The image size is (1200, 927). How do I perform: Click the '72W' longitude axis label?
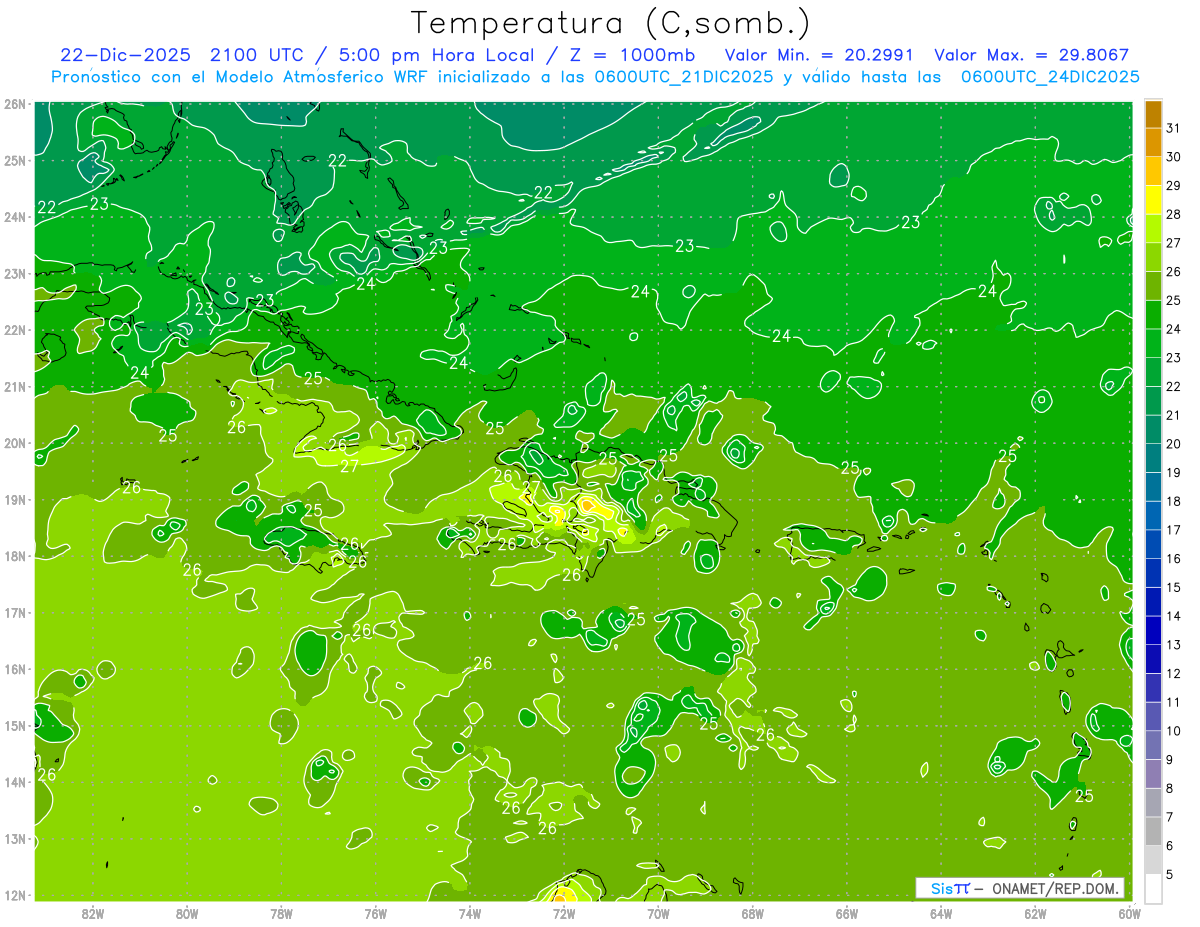pos(564,913)
